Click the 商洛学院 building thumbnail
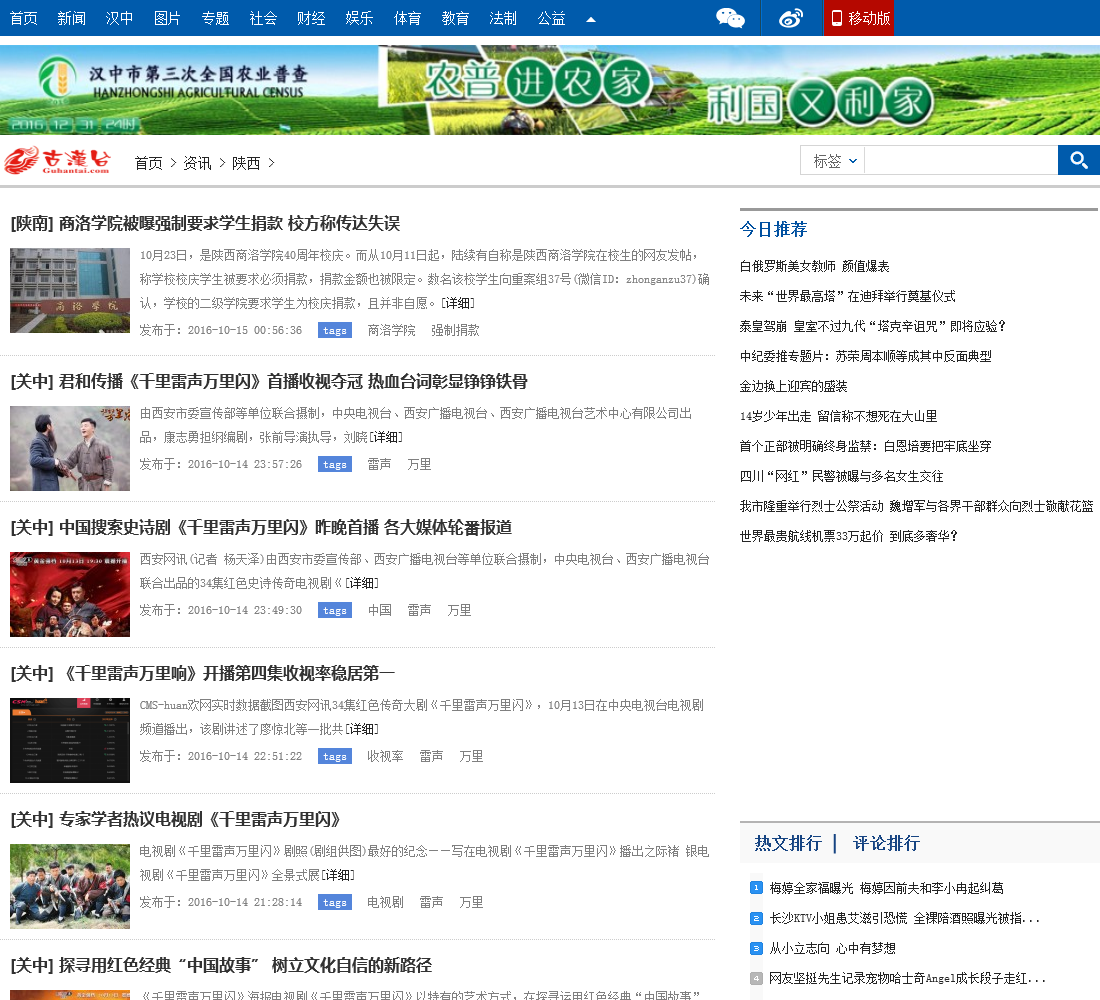The image size is (1100, 1000). pos(69,290)
